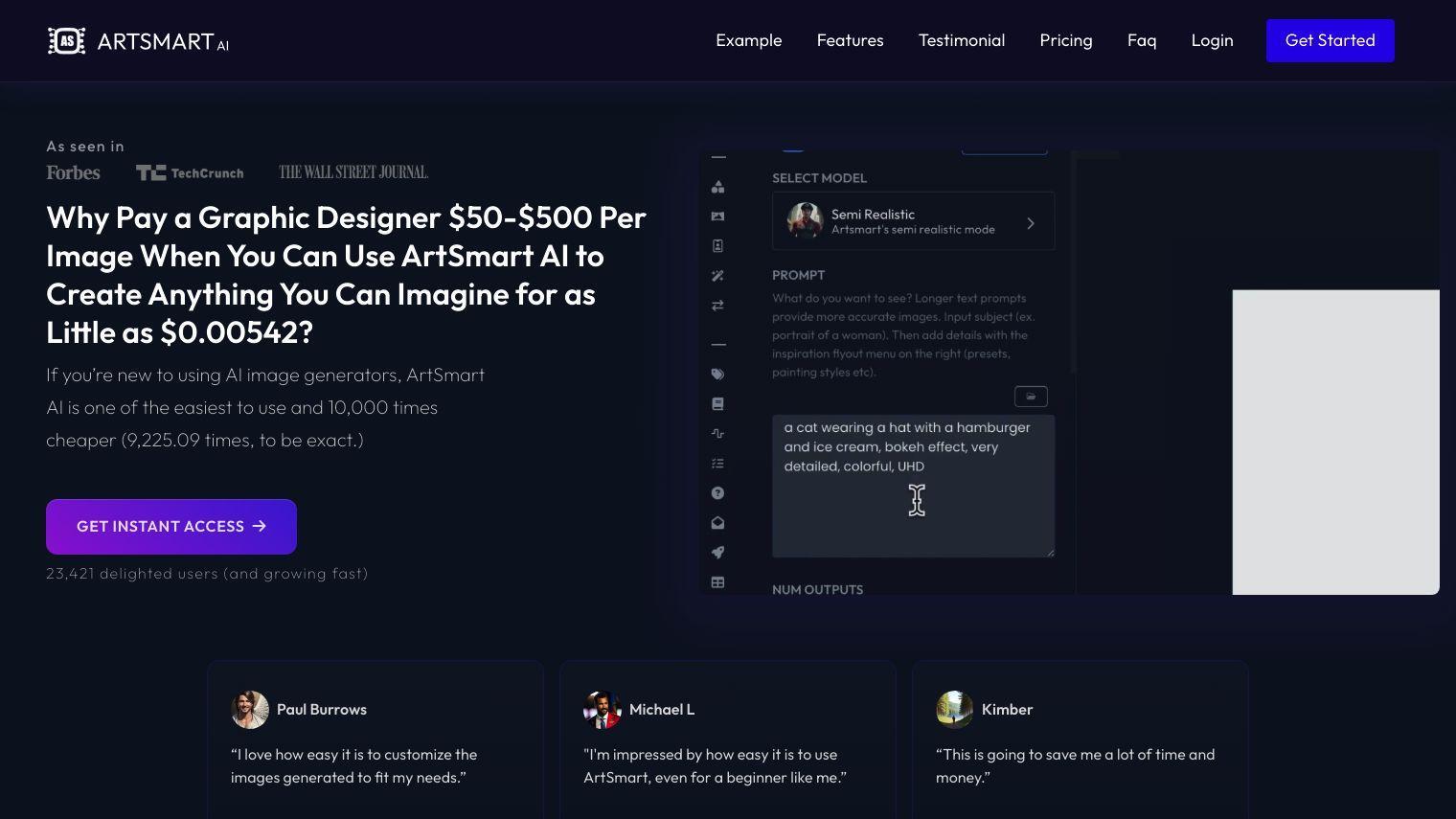
Task: Click the name Michael L
Action: coord(662,710)
